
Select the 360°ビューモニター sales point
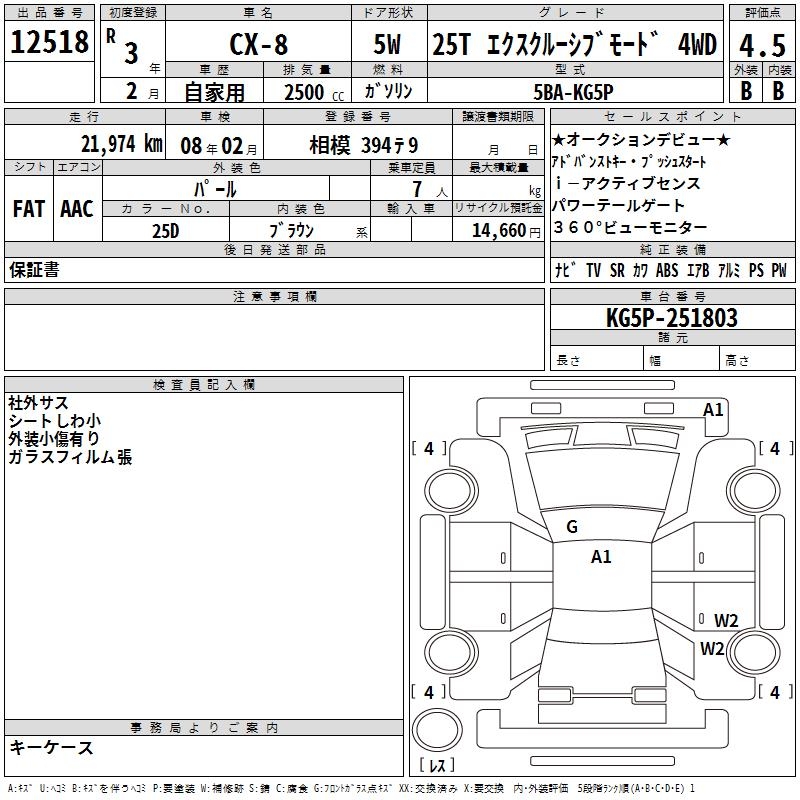630,227
